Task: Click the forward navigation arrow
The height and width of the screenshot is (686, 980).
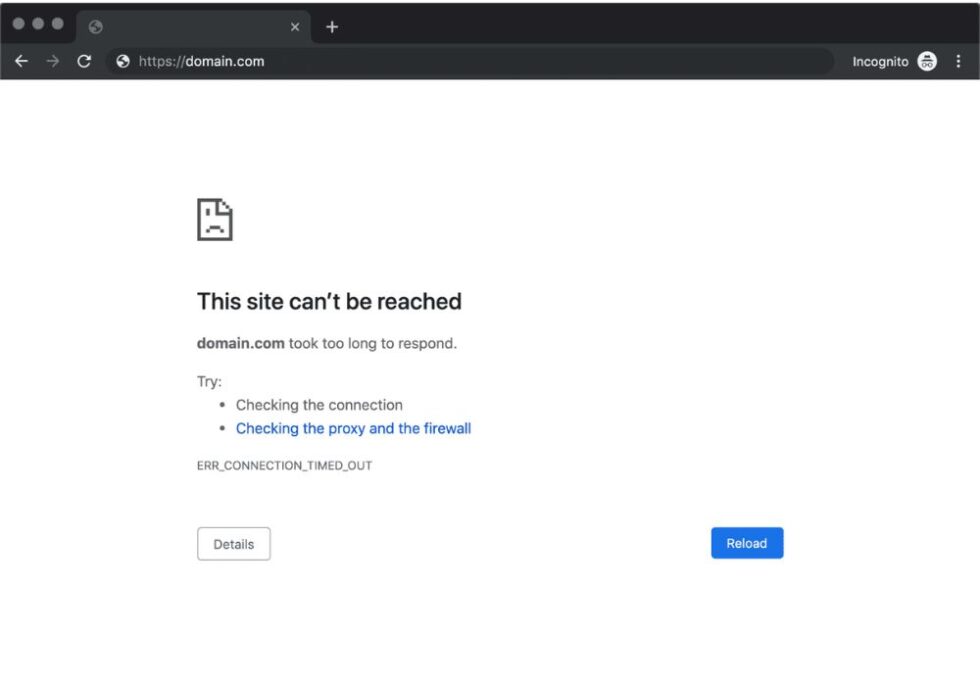Action: point(53,61)
